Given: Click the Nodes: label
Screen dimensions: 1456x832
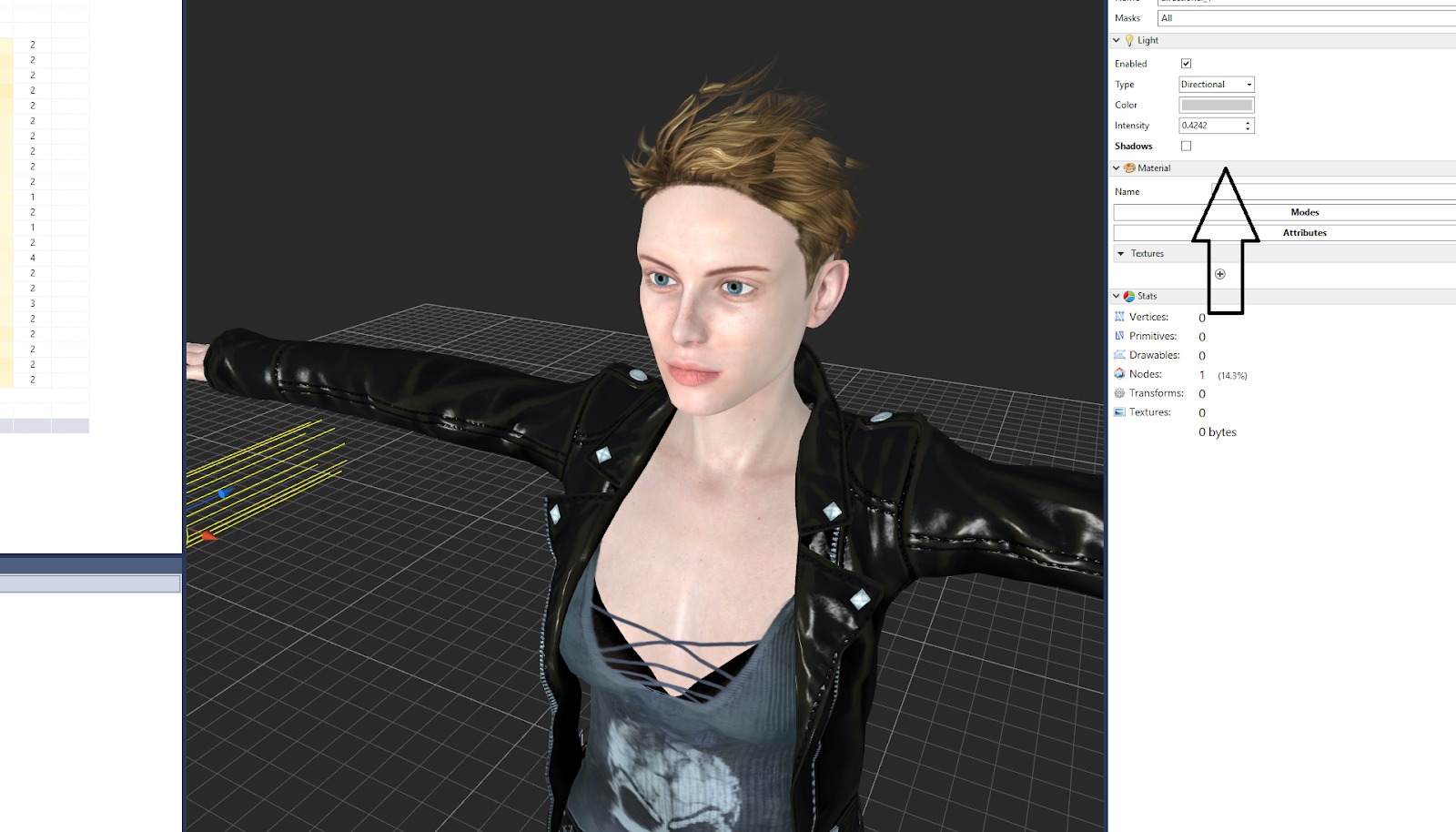Looking at the screenshot, I should [1146, 374].
